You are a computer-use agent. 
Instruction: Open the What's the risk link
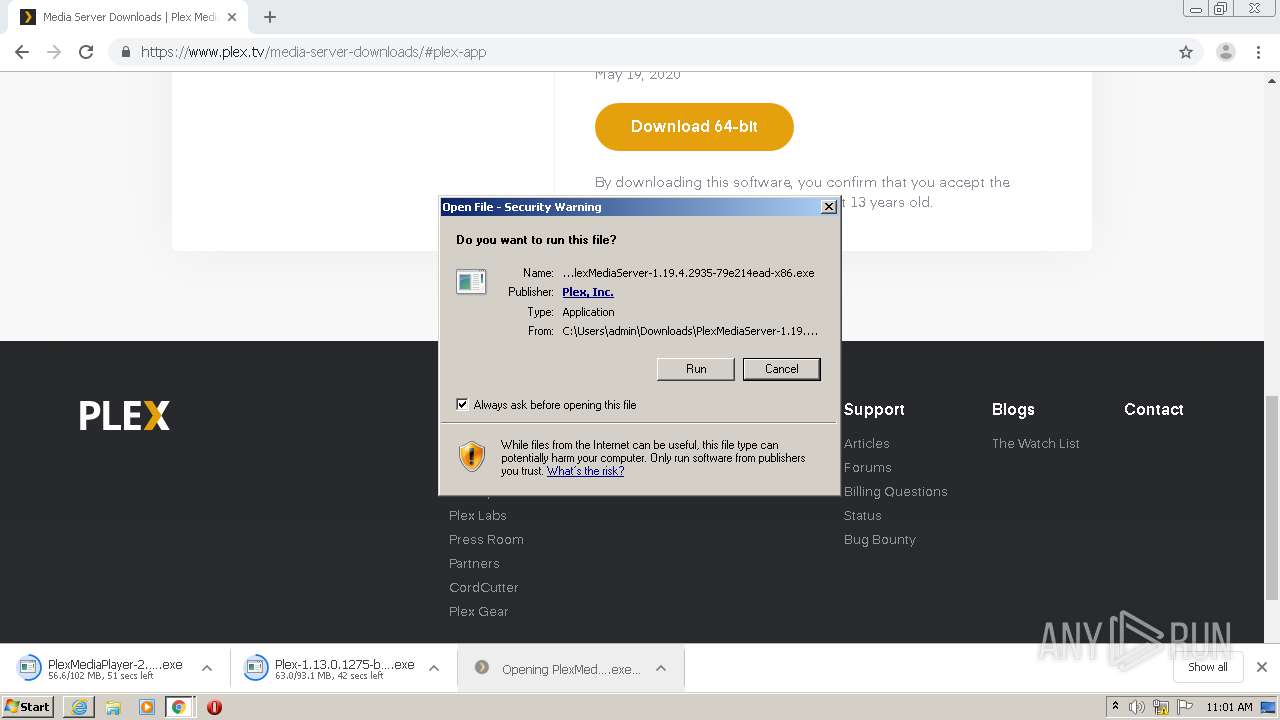[x=585, y=471]
